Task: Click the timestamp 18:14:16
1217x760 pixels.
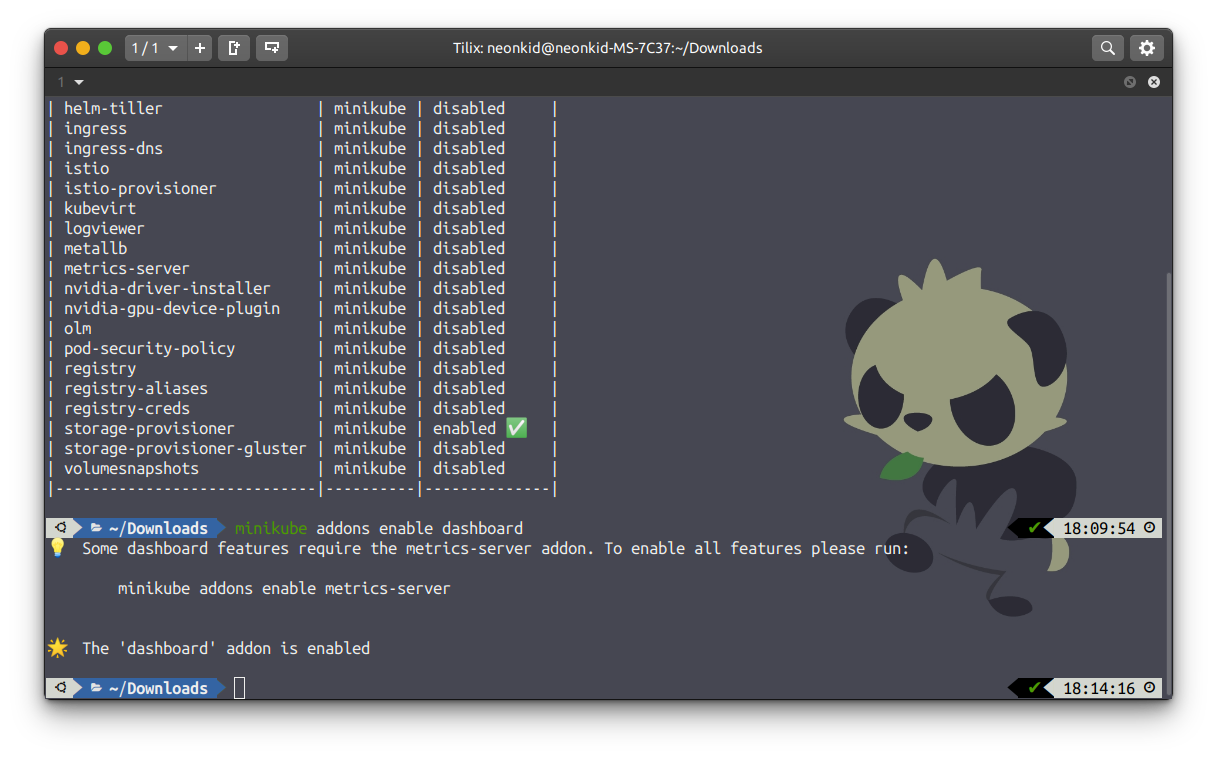Action: (1099, 688)
